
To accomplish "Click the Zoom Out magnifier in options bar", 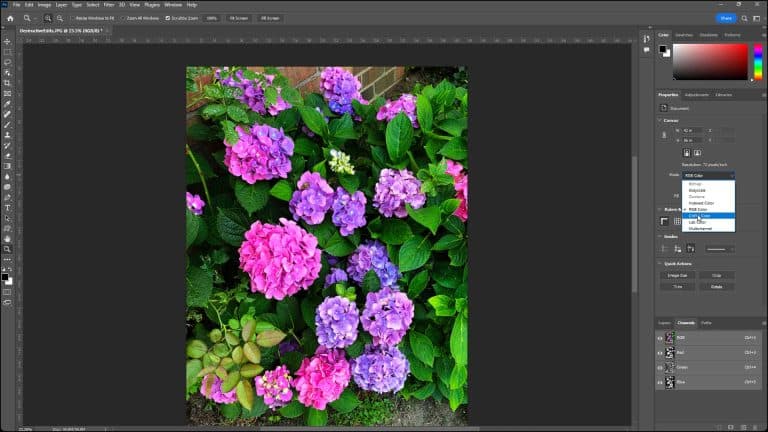I will coord(60,18).
